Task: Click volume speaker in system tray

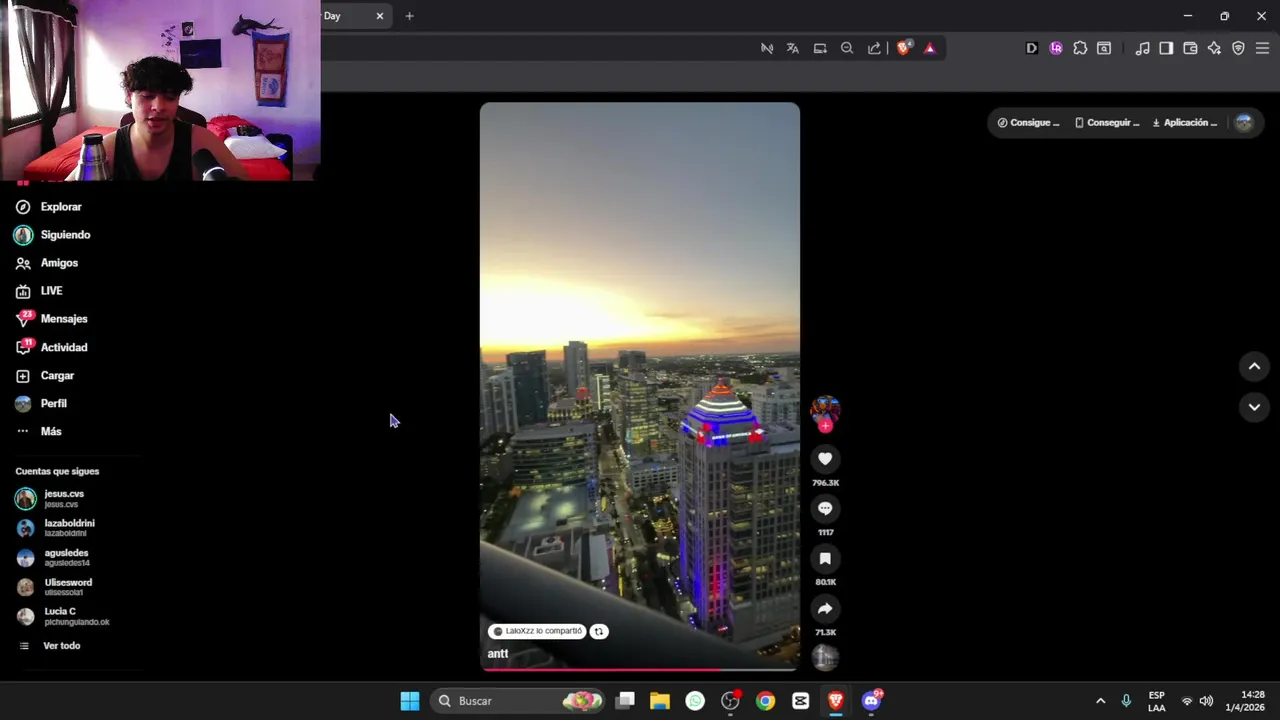Action: click(x=1206, y=701)
